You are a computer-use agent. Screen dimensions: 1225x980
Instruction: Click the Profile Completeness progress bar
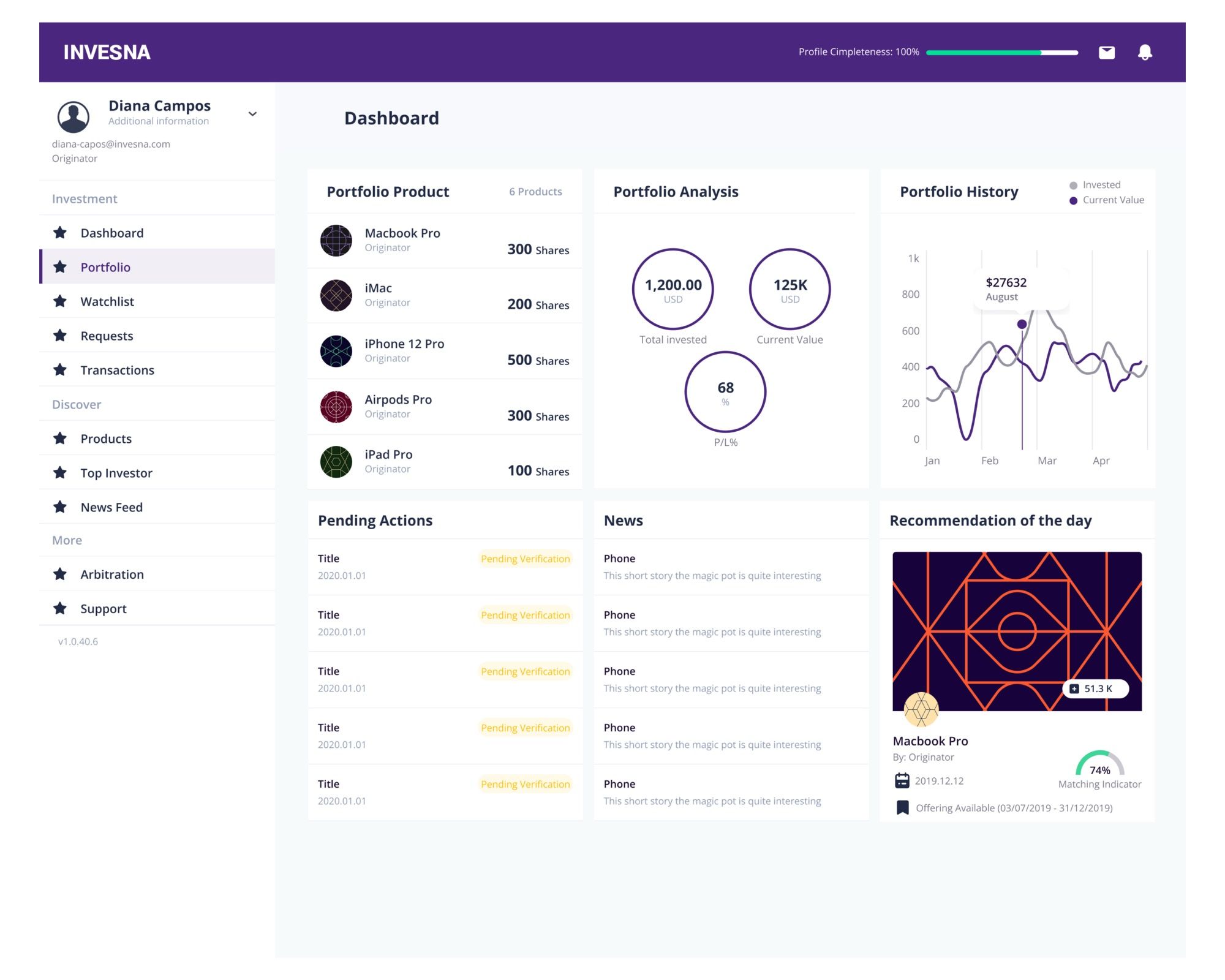[x=1001, y=53]
